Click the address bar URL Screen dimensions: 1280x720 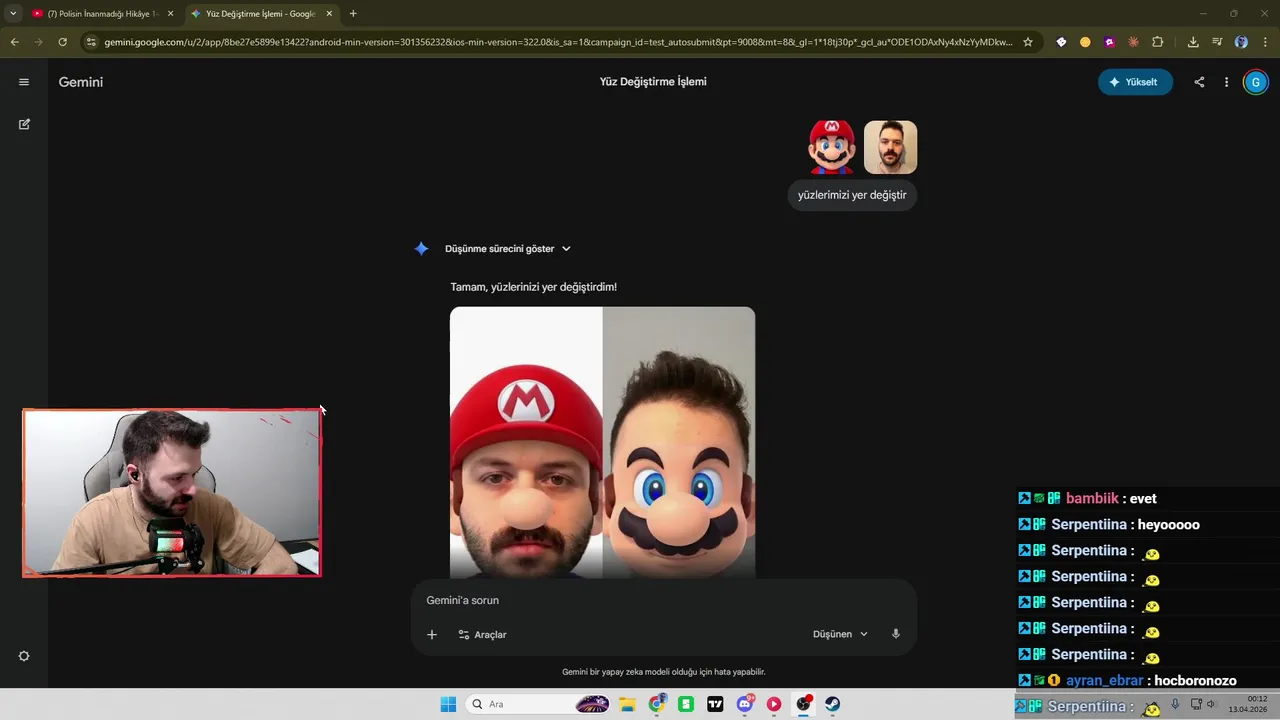(x=558, y=42)
